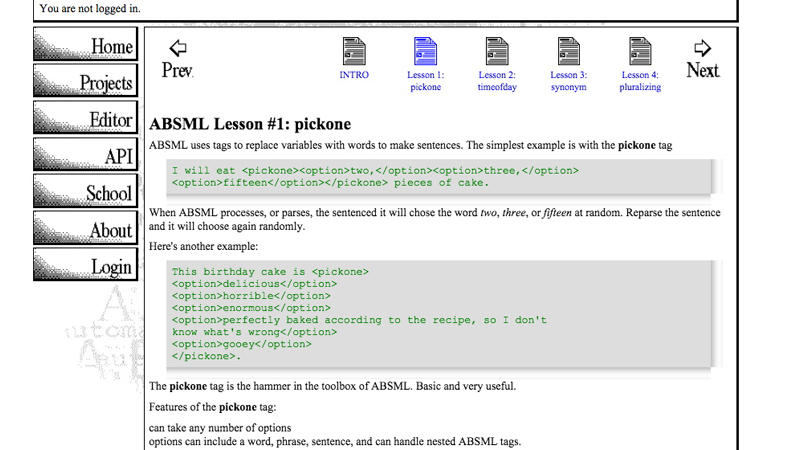Select the Lesson 1 pickone document icon

click(425, 51)
